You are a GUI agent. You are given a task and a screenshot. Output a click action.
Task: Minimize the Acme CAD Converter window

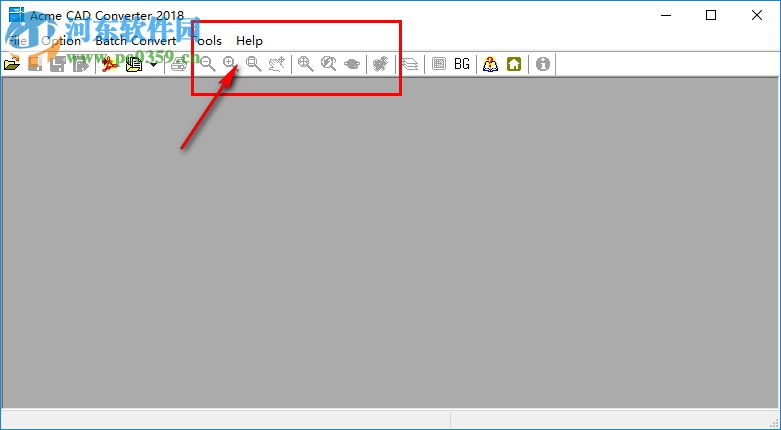coord(666,15)
